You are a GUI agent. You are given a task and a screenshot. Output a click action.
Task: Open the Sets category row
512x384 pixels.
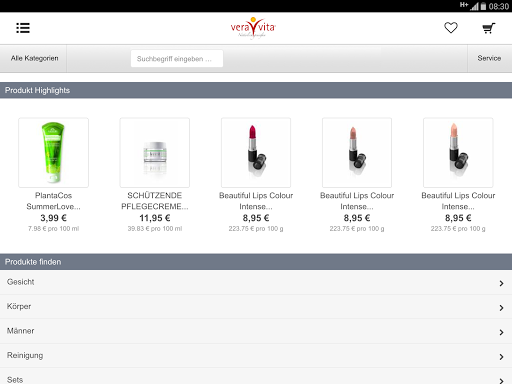256,377
